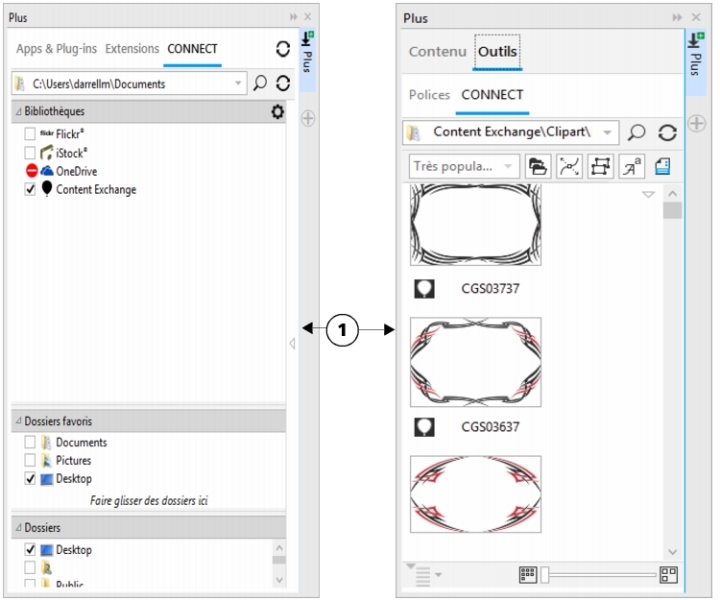Toggle the bitmap crop filter icon
720x600 pixels.
click(601, 166)
